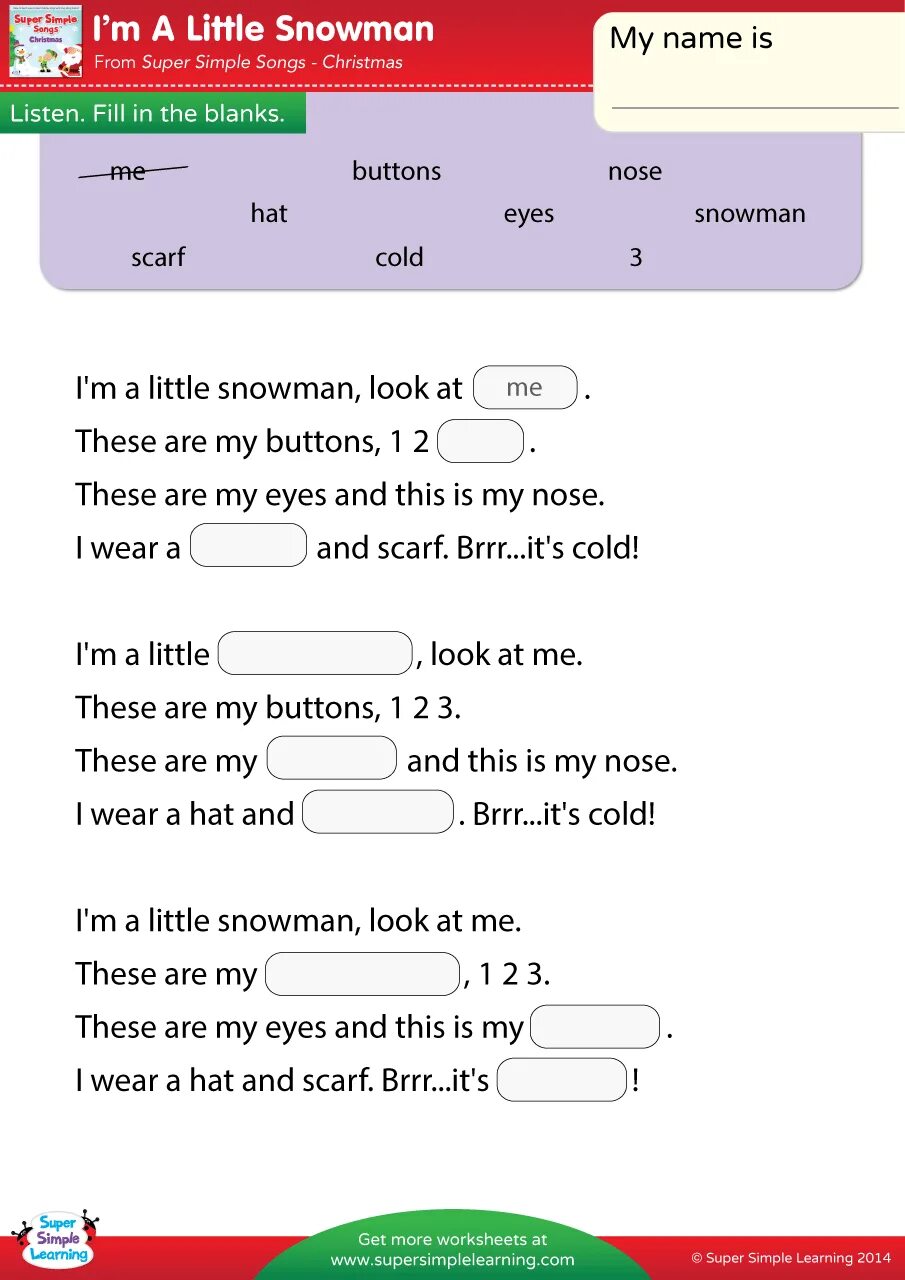Select the word 'scarf' in the word bank

click(x=158, y=257)
